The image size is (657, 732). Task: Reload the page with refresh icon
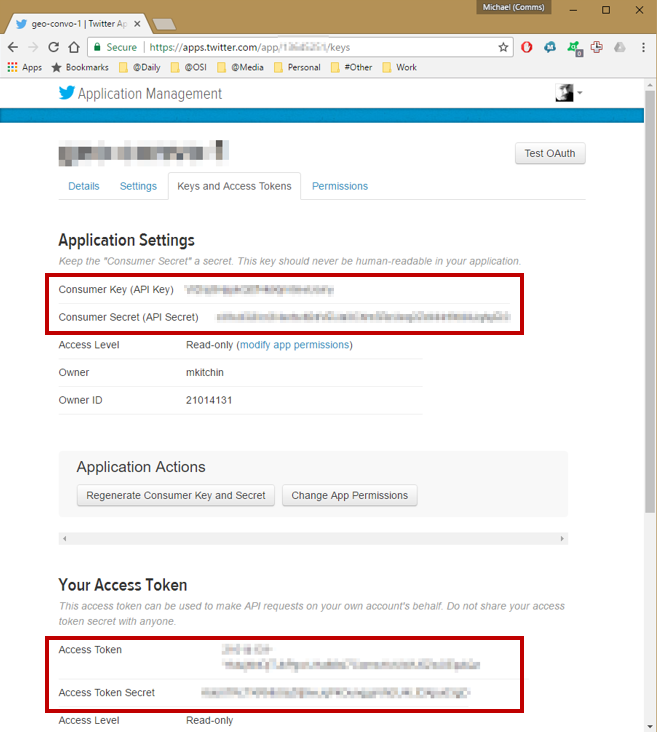53,47
